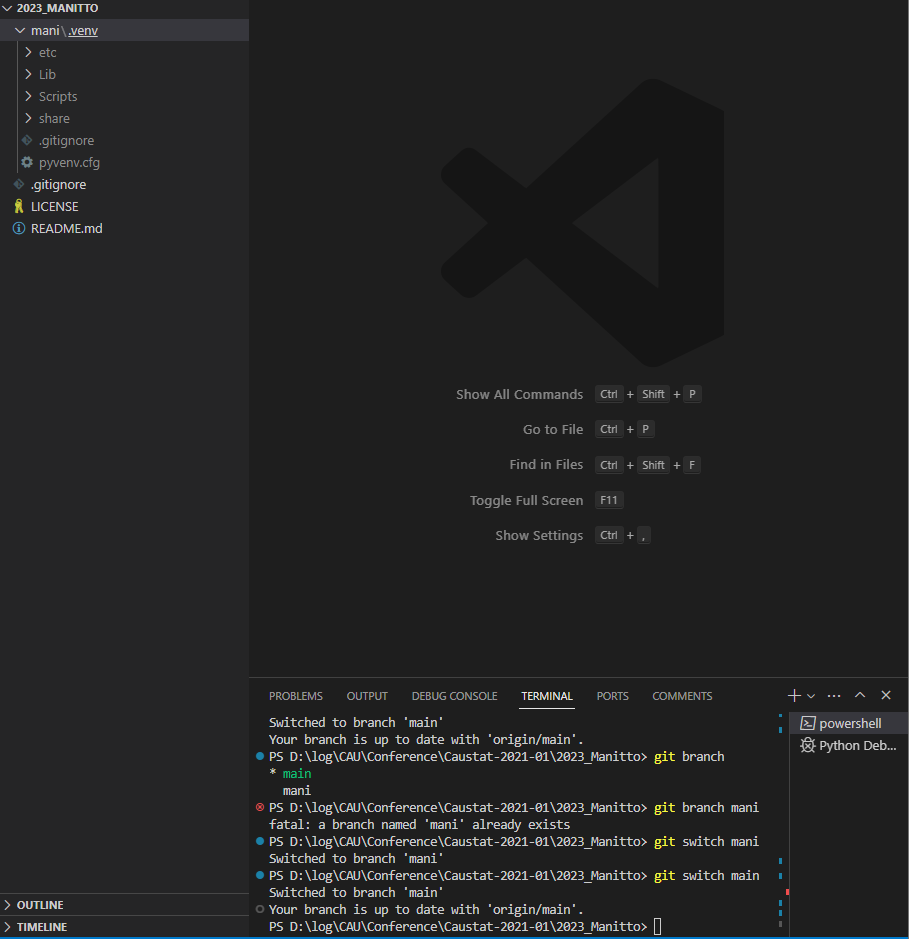The image size is (909, 939).
Task: Click the terminal input cursor at the prompt
Action: [x=657, y=926]
